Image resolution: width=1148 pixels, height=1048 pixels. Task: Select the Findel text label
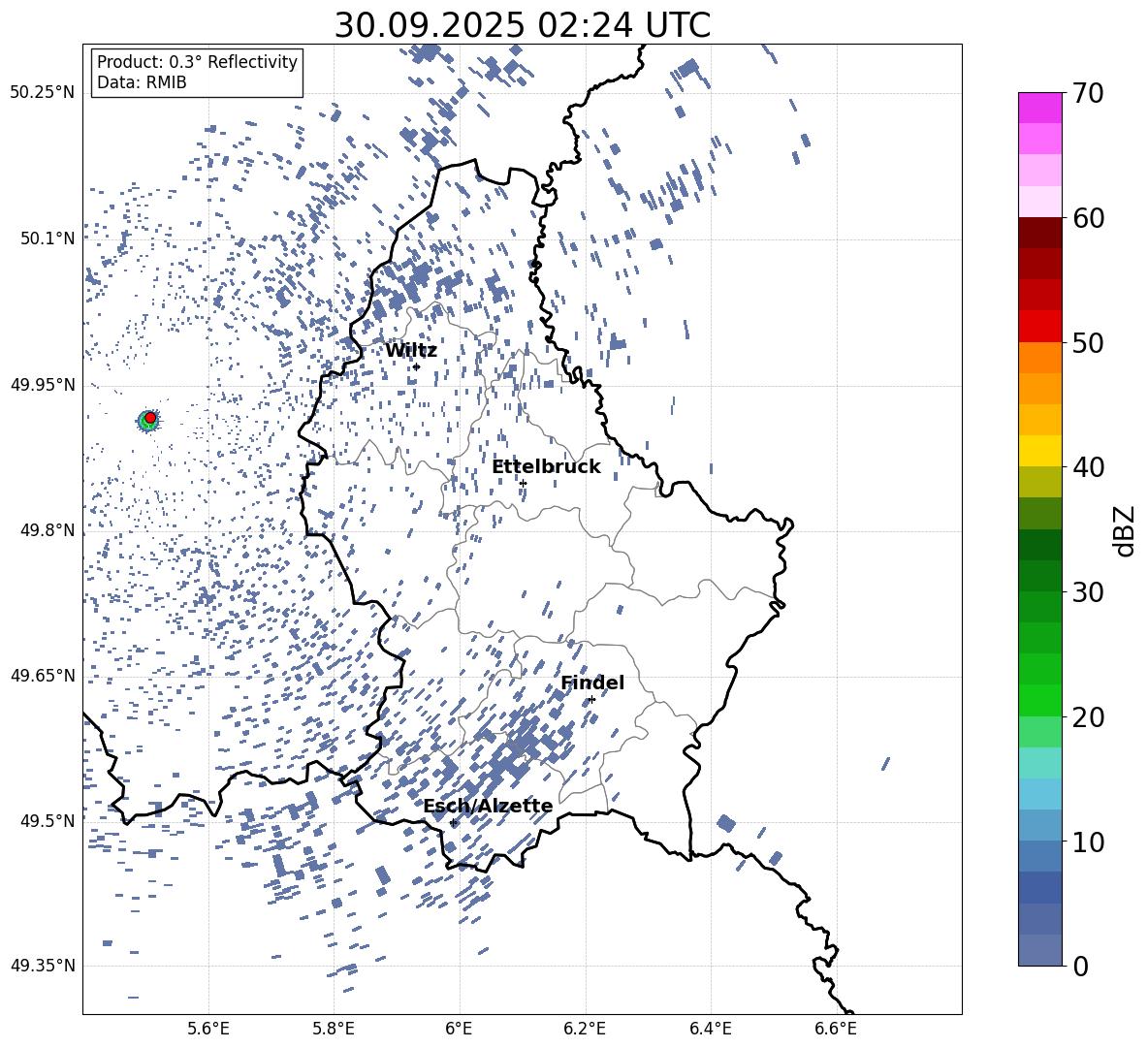592,683
